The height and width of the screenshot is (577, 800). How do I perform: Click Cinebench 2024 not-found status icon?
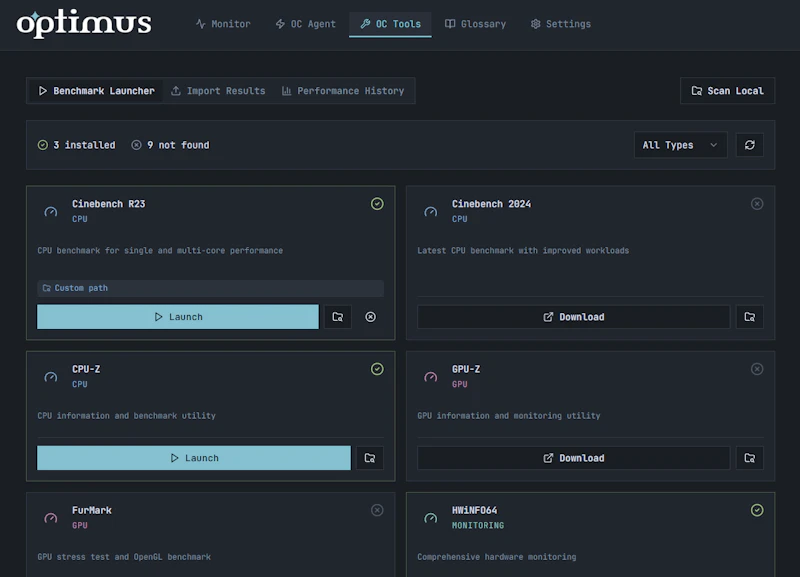(x=757, y=204)
